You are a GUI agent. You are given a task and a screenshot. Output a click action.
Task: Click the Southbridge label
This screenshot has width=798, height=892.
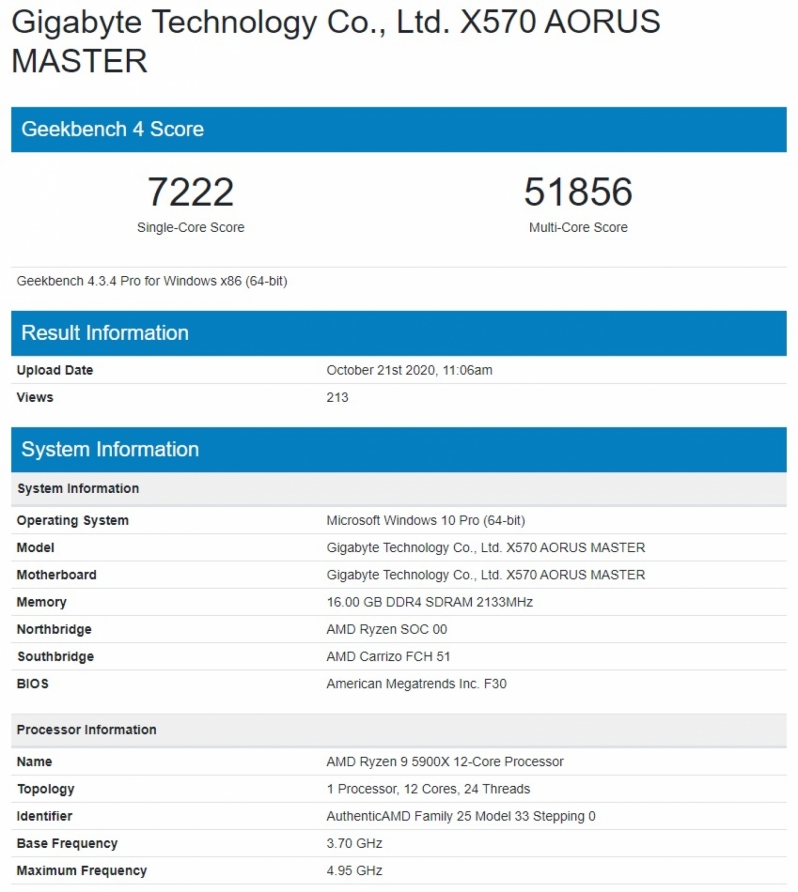[55, 657]
